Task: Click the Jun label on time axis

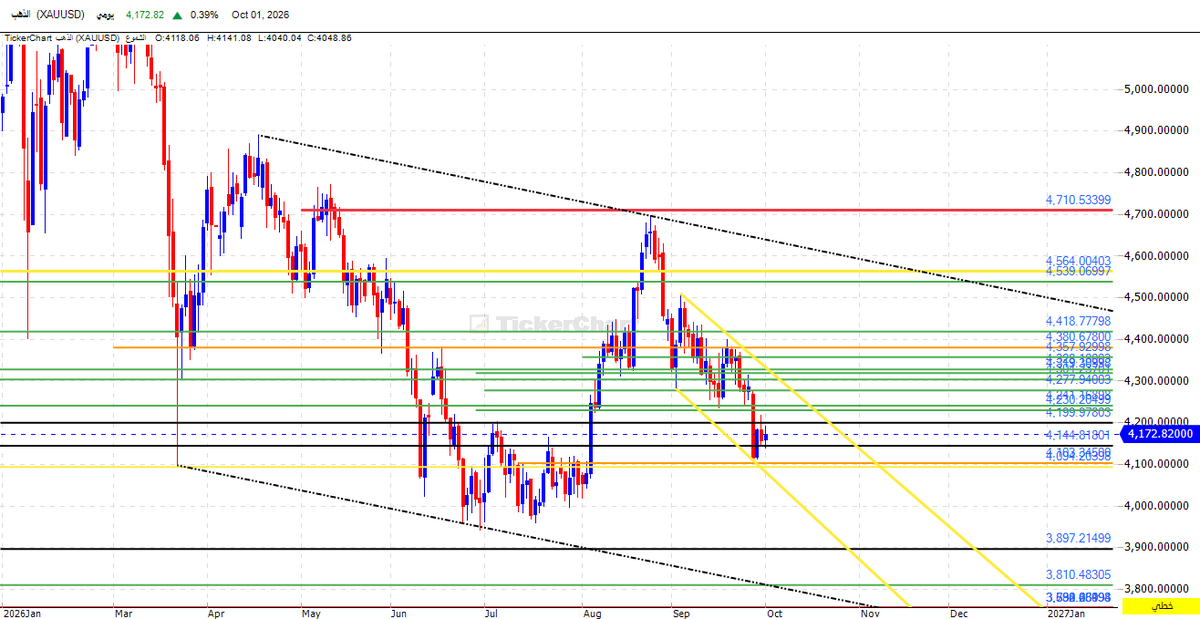Action: point(399,612)
